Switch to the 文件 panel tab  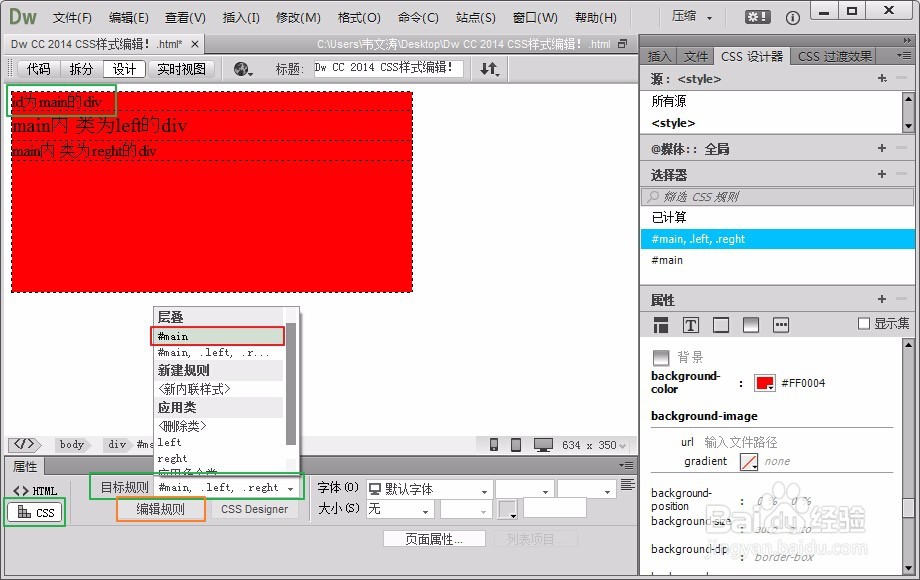[x=695, y=56]
